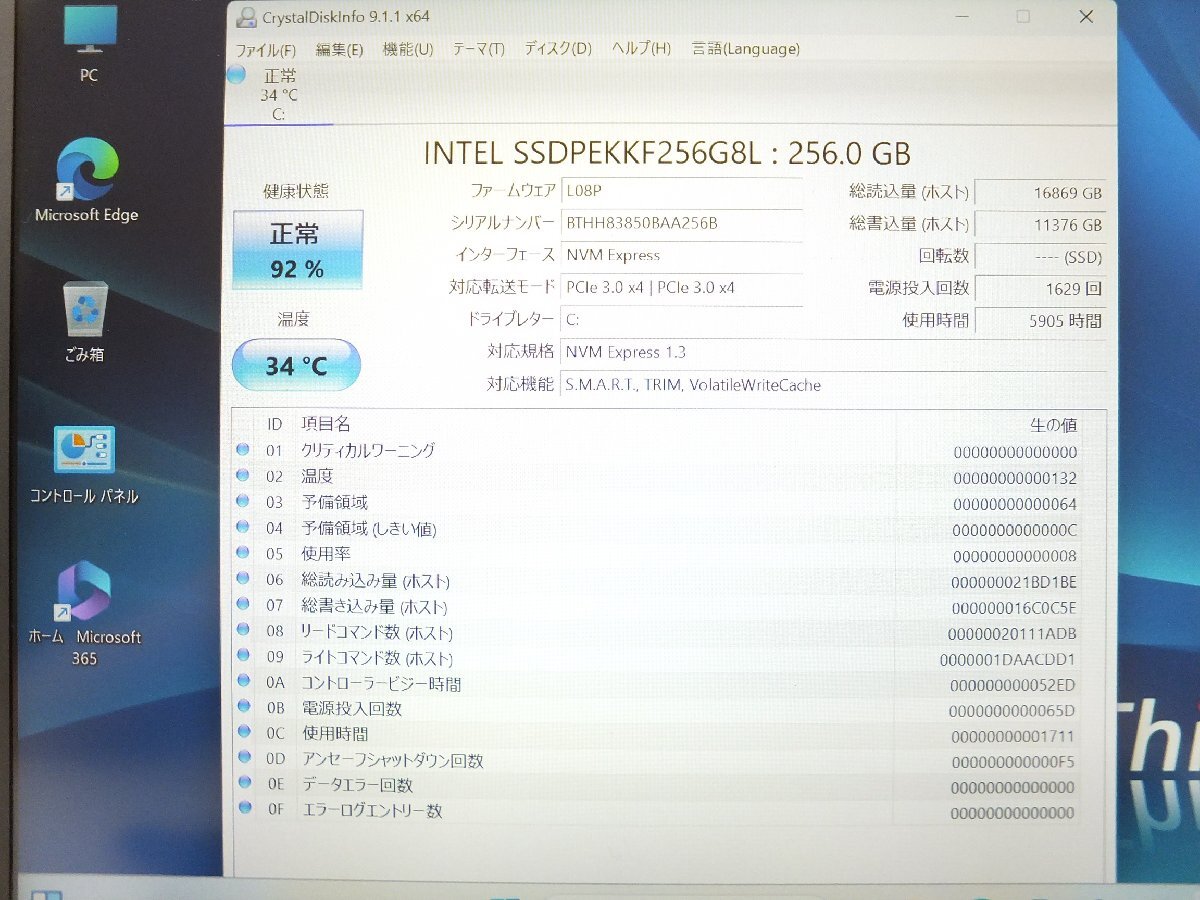This screenshot has width=1200, height=900.
Task: Click status dot for 使用時間 attribute row
Action: [x=242, y=733]
